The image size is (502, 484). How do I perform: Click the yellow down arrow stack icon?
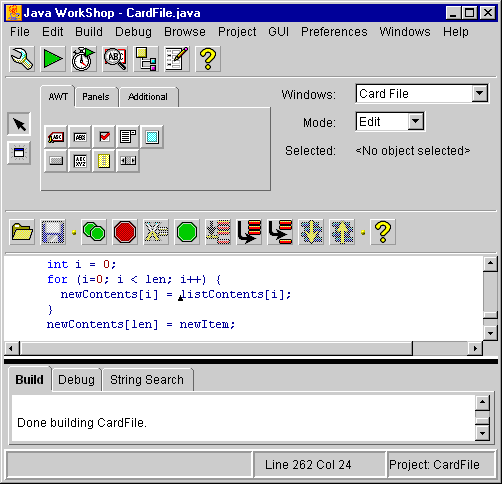[311, 232]
